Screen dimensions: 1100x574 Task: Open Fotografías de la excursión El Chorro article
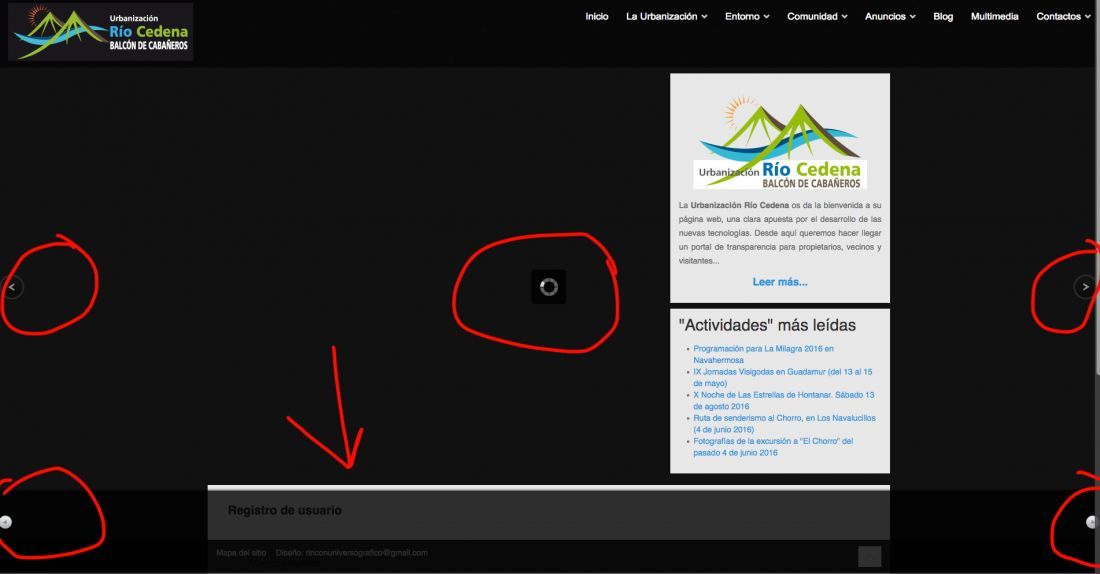click(773, 447)
